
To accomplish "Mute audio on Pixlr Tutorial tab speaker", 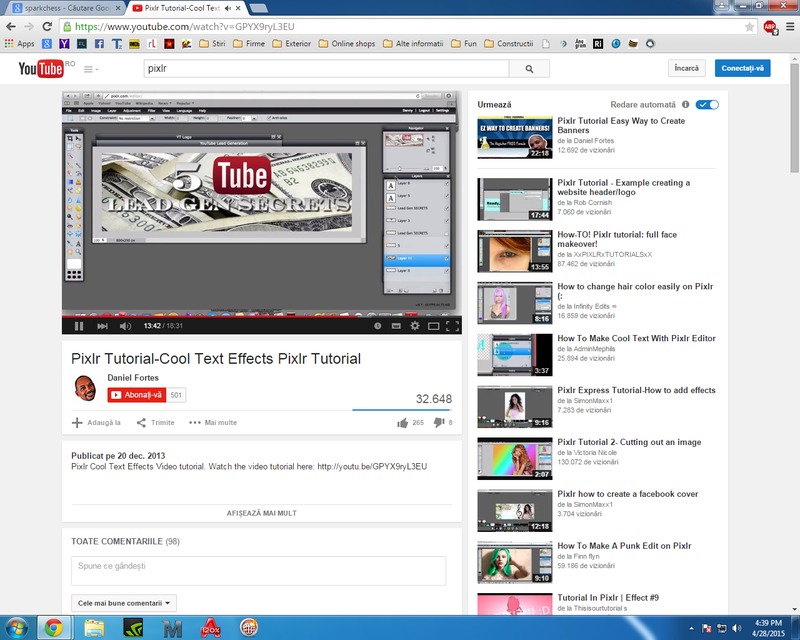I will tap(228, 8).
